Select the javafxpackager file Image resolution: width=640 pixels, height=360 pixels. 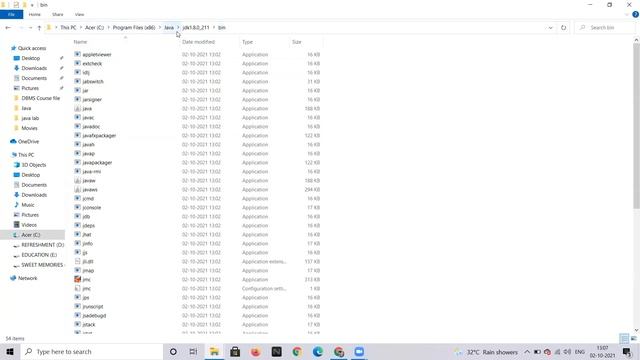(x=99, y=136)
